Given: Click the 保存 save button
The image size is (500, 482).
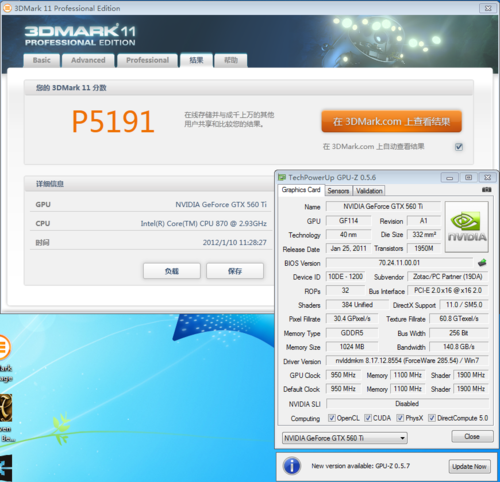Looking at the screenshot, I should (235, 271).
